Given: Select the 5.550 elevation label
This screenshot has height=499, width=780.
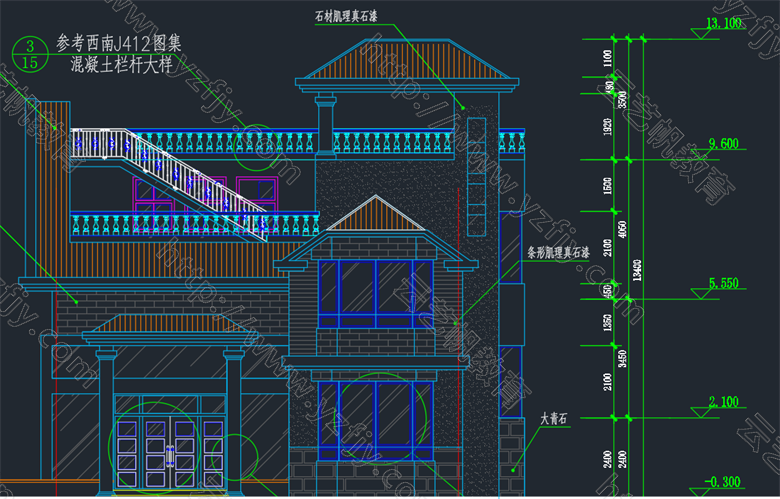Looking at the screenshot, I should click(723, 283).
